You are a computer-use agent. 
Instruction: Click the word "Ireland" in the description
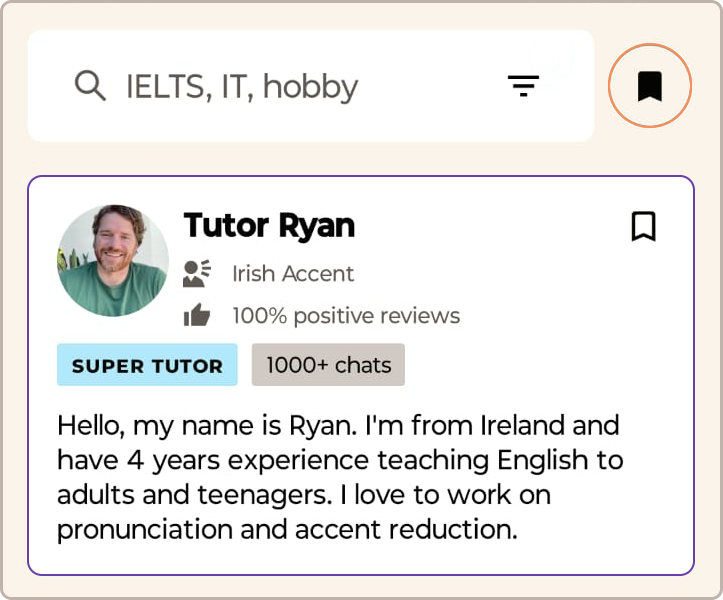(522, 425)
